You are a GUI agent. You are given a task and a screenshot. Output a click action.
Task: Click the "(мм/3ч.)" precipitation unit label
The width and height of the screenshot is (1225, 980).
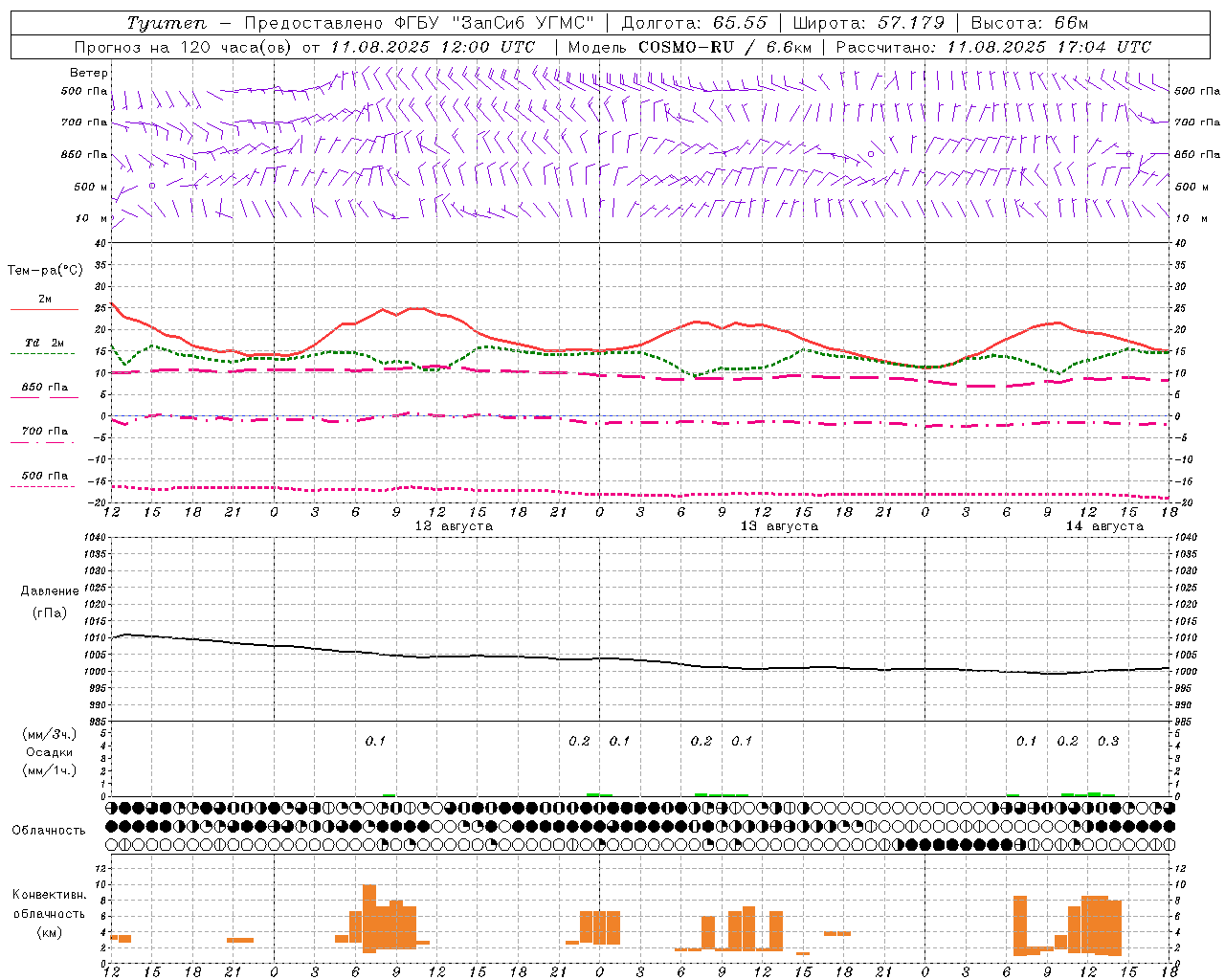49,734
